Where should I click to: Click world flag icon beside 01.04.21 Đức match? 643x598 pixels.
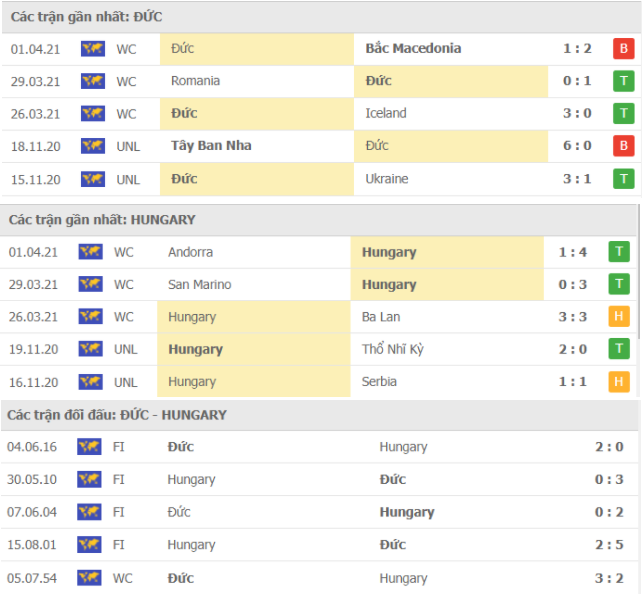click(x=93, y=48)
